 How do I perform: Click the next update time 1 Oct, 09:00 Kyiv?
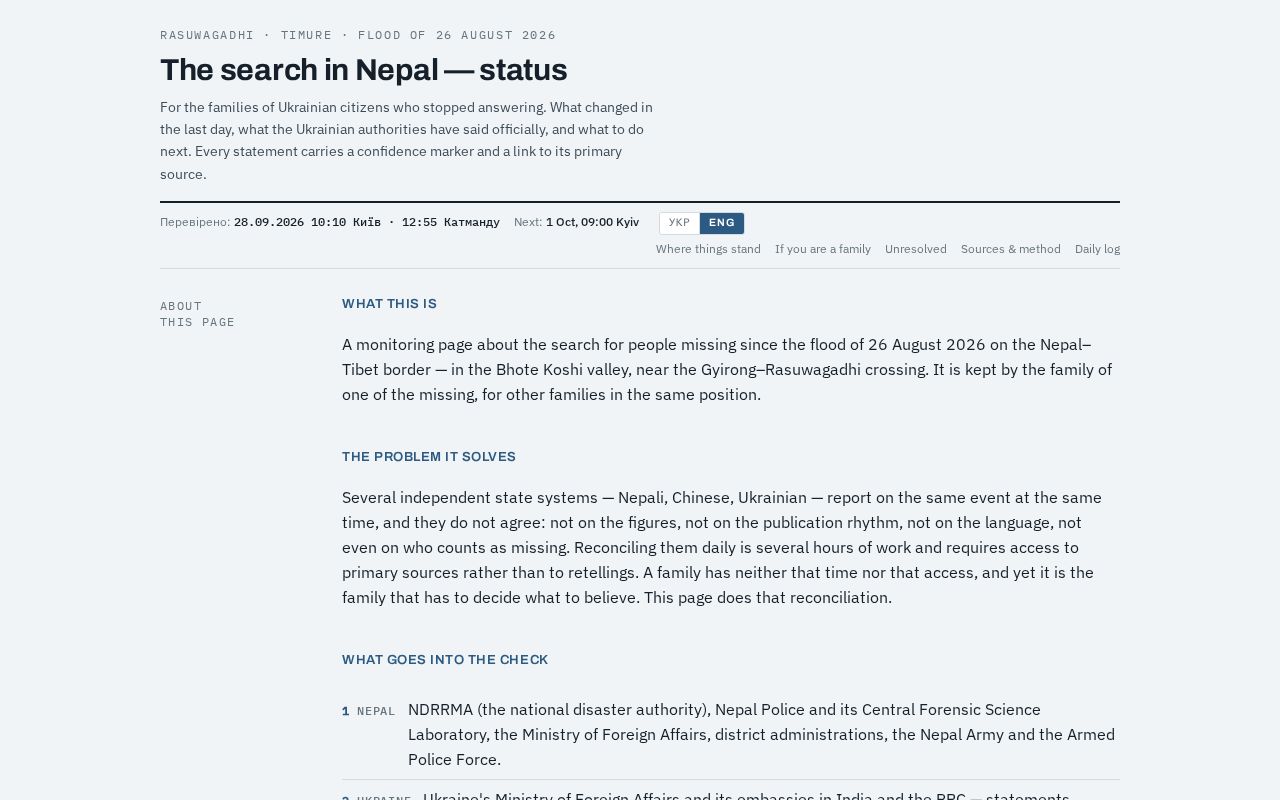pyautogui.click(x=592, y=222)
